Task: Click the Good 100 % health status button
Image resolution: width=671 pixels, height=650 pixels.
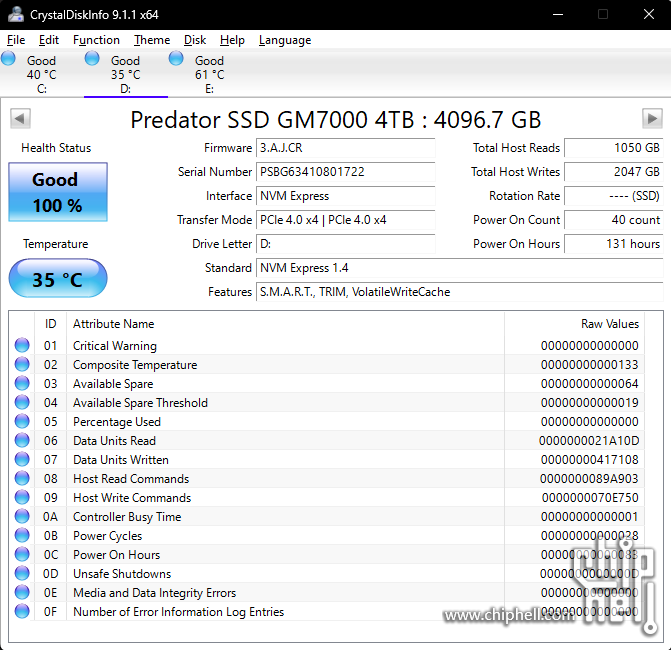Action: pos(58,192)
